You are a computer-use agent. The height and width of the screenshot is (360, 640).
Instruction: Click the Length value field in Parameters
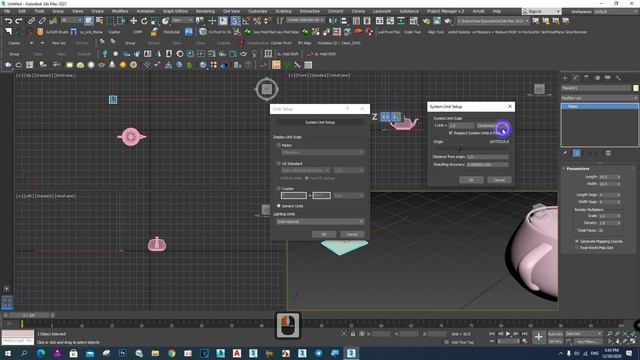[x=609, y=177]
